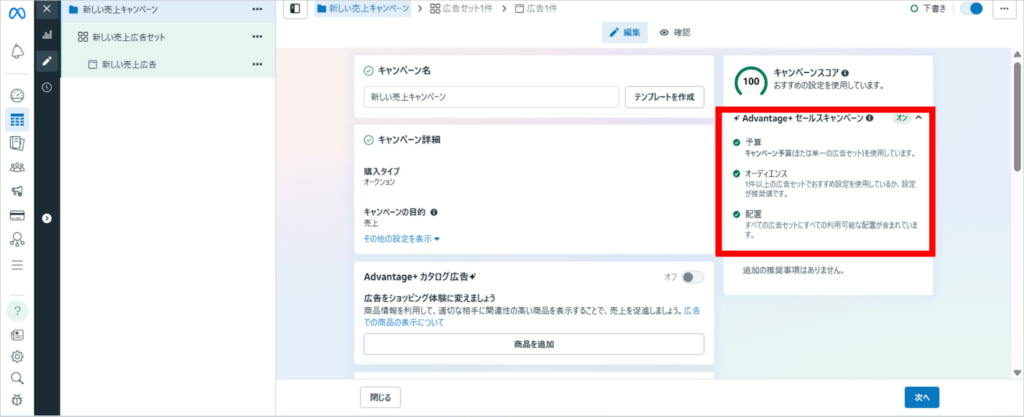Open the Events Manager node icon
This screenshot has height=417, width=1024.
coord(18,239)
